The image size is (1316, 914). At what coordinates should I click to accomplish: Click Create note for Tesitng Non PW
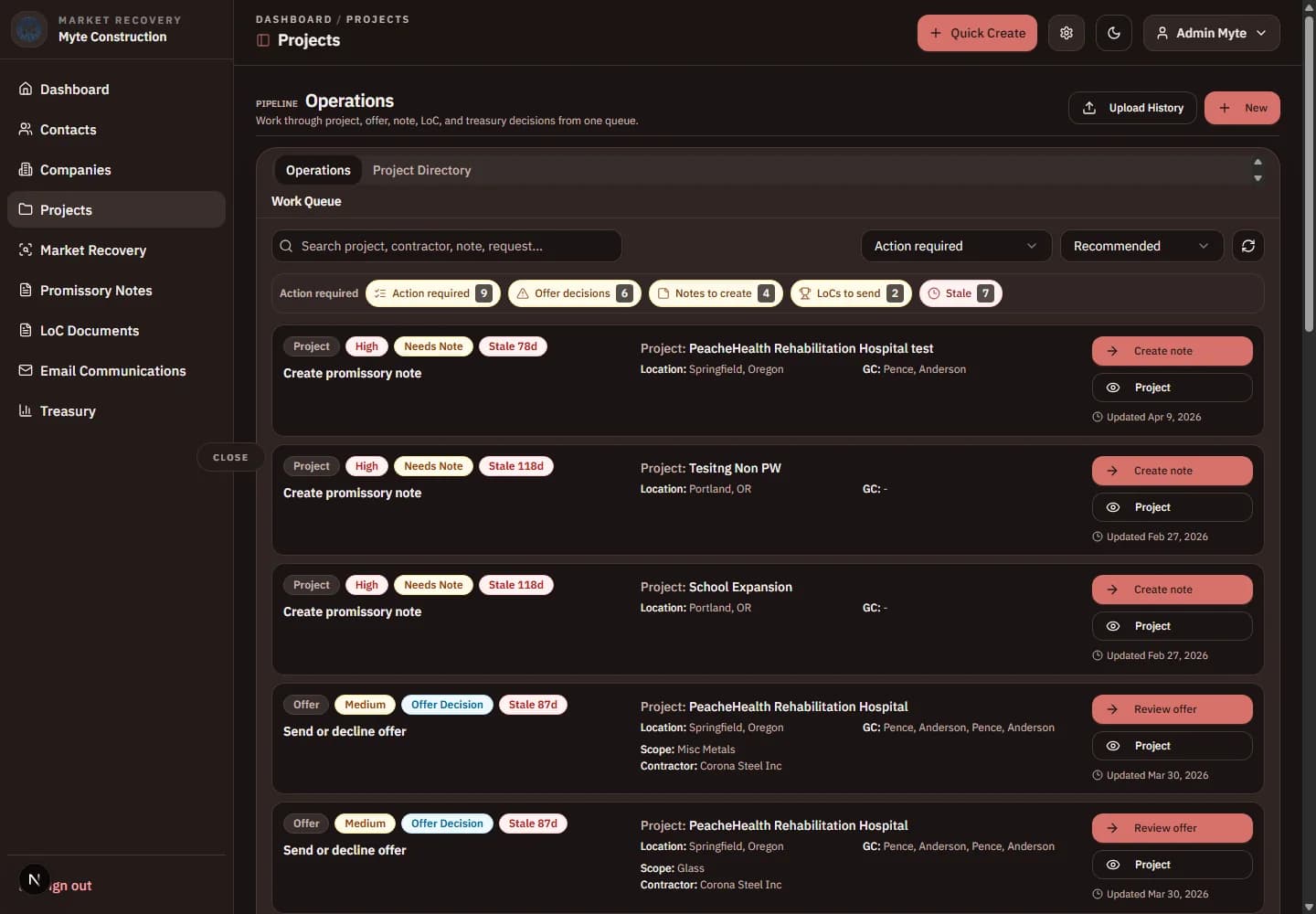[x=1172, y=471]
